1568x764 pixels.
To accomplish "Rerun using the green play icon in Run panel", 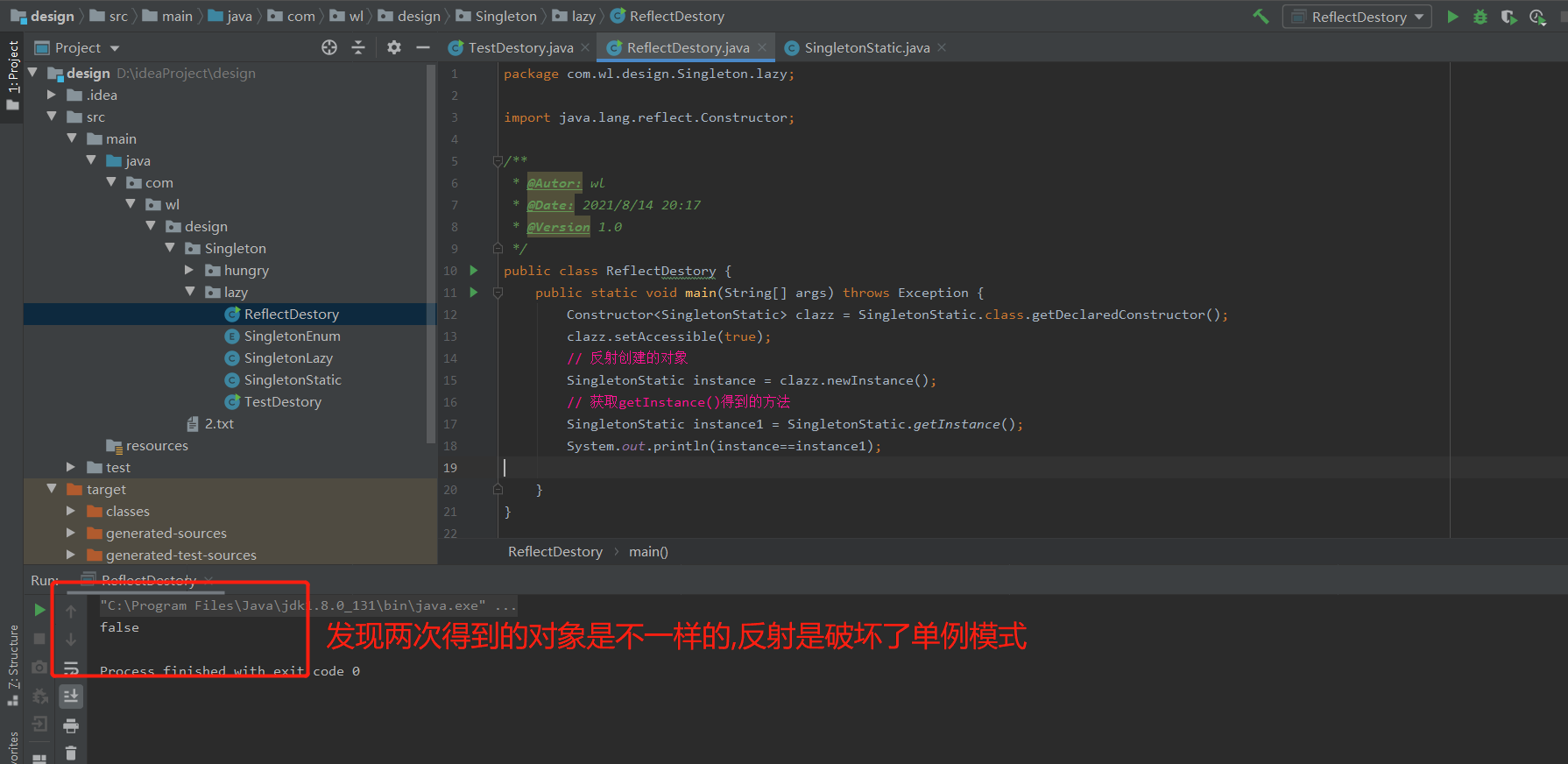I will 39,610.
